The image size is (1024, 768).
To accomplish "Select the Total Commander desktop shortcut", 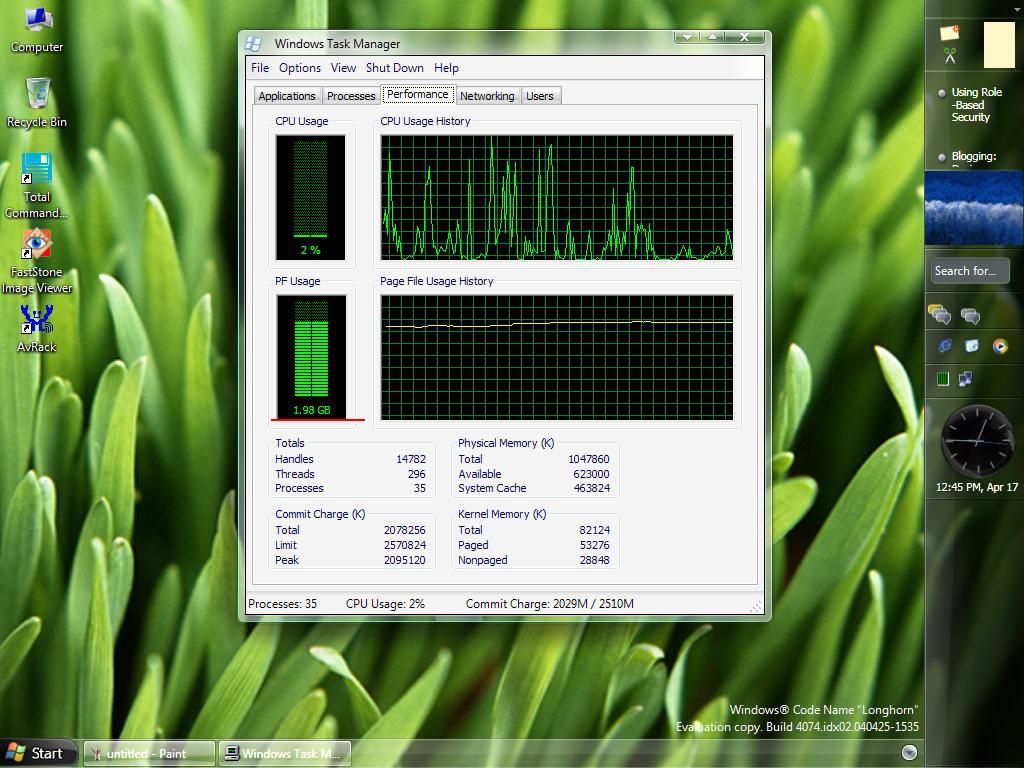I will pos(37,186).
